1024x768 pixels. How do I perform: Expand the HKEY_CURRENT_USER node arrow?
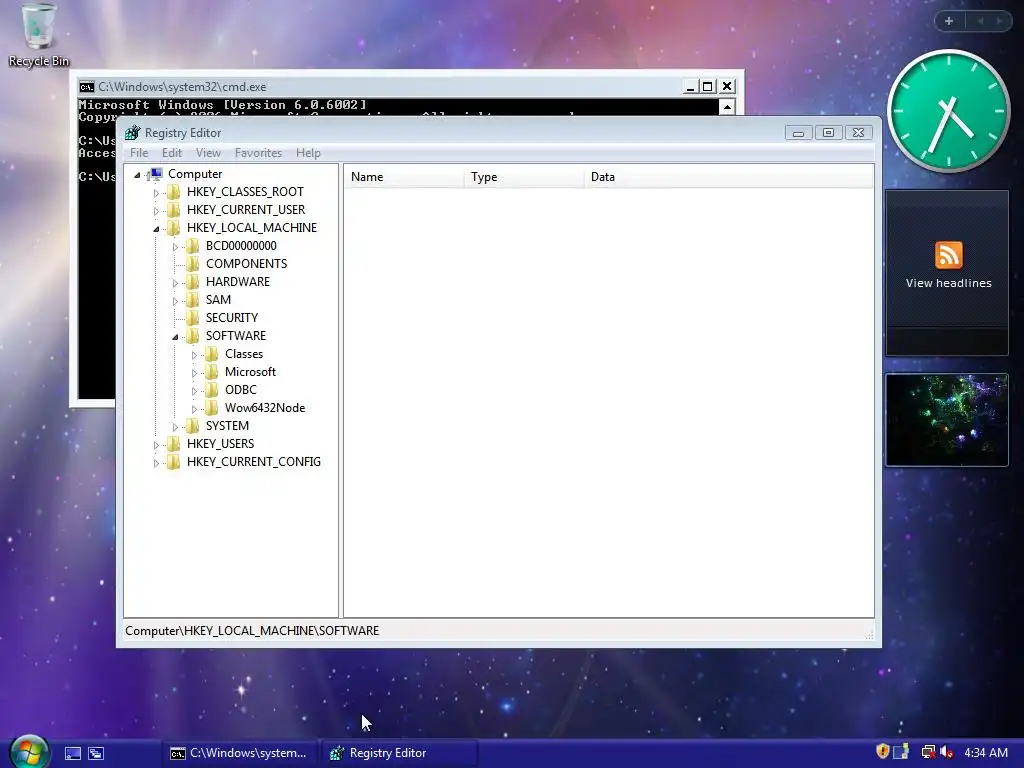[x=156, y=211]
